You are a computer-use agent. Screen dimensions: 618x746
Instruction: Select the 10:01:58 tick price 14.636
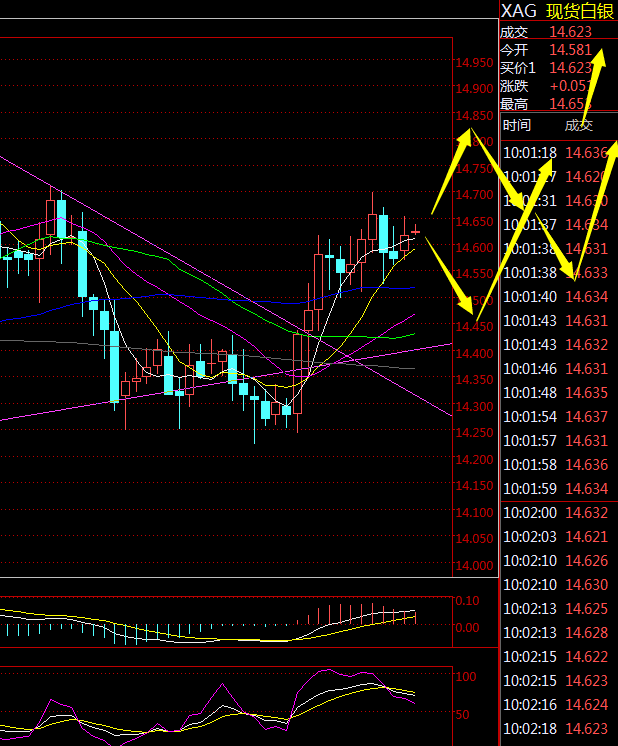click(587, 464)
